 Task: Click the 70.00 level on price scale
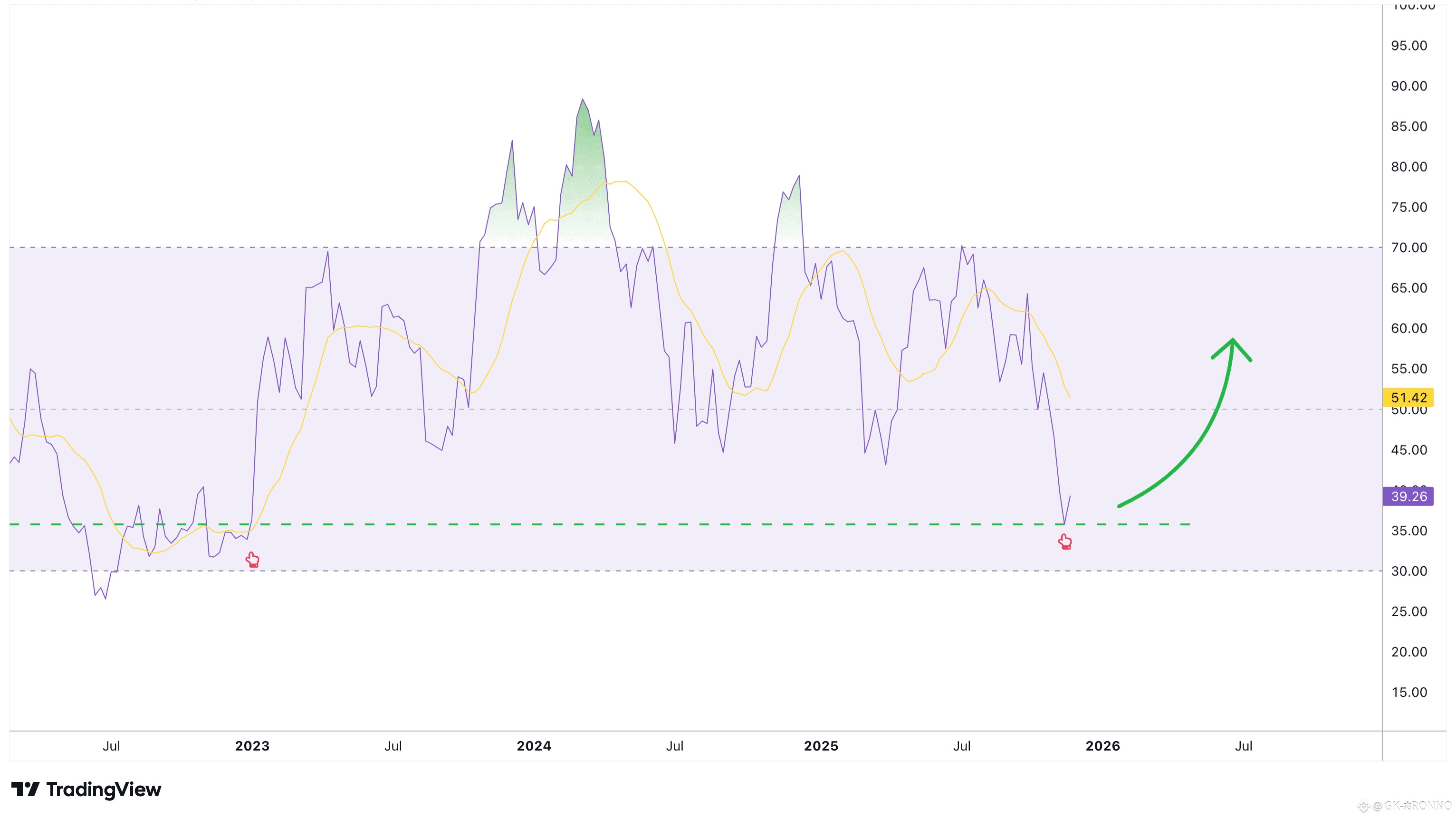pos(1408,247)
